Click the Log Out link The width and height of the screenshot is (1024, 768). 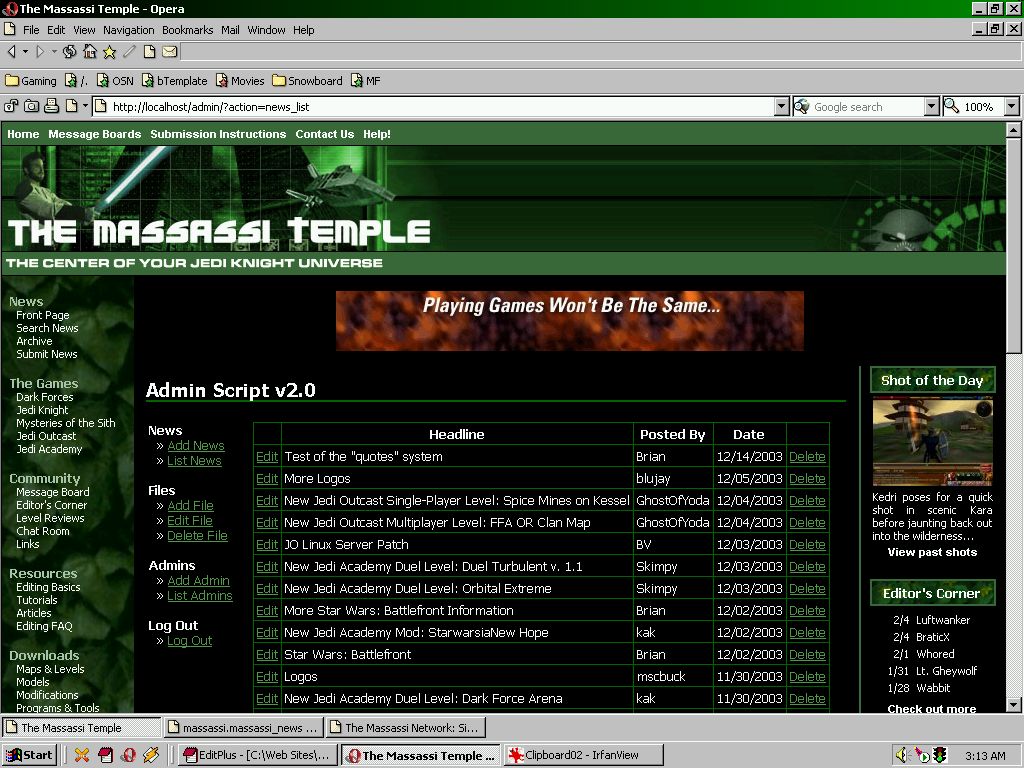[x=189, y=641]
